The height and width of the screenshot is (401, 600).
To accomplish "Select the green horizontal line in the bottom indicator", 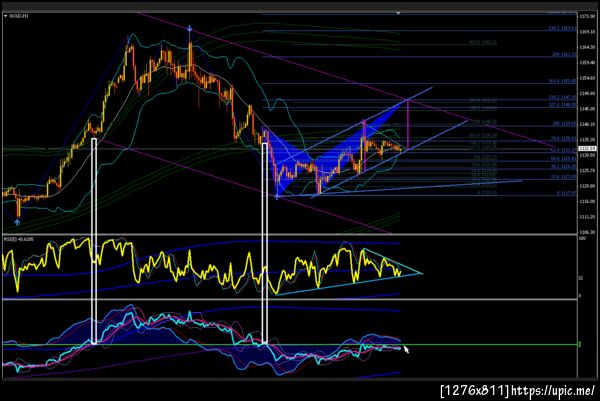I will tap(290, 345).
